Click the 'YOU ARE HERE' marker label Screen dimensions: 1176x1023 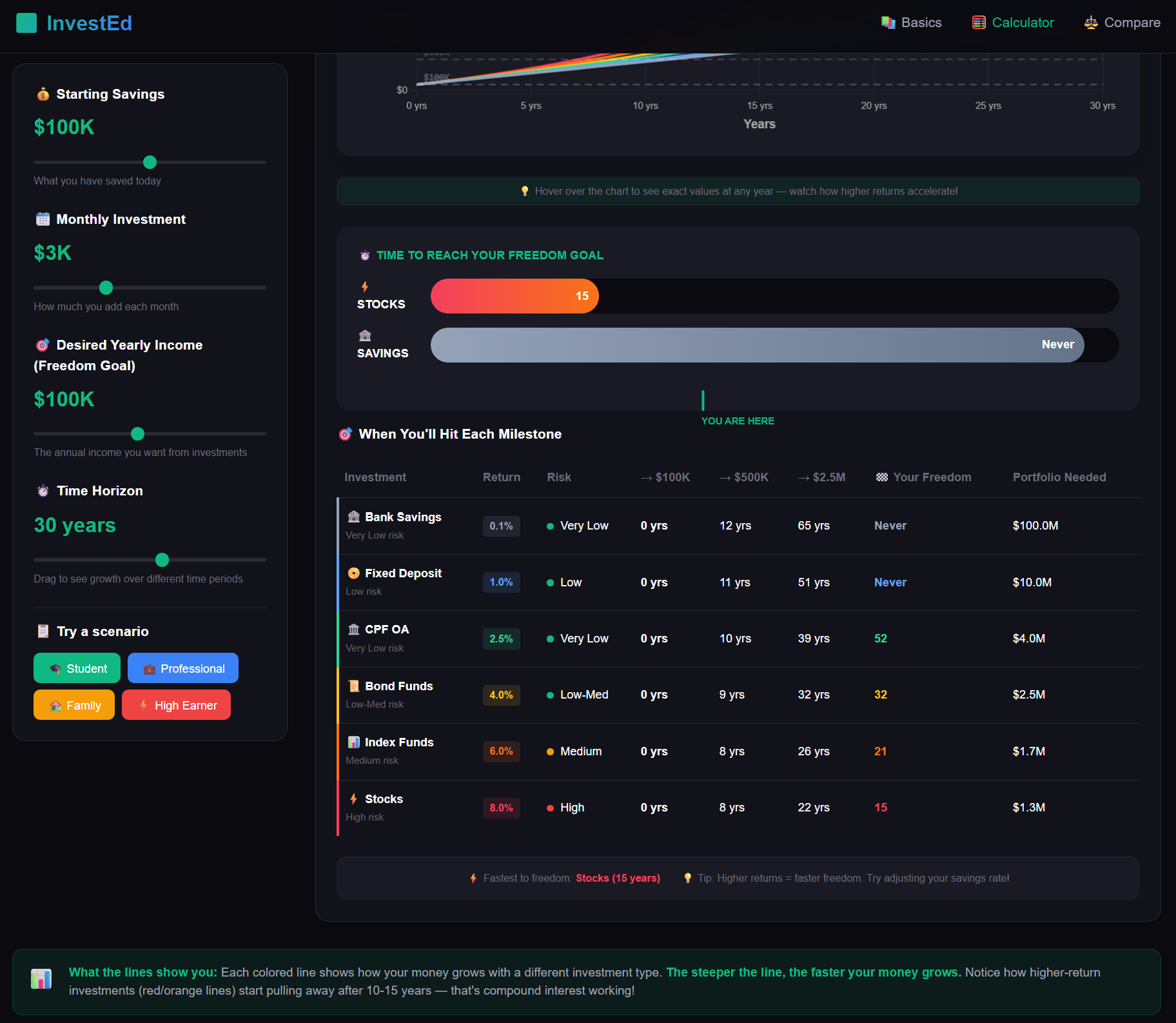pyautogui.click(x=738, y=421)
